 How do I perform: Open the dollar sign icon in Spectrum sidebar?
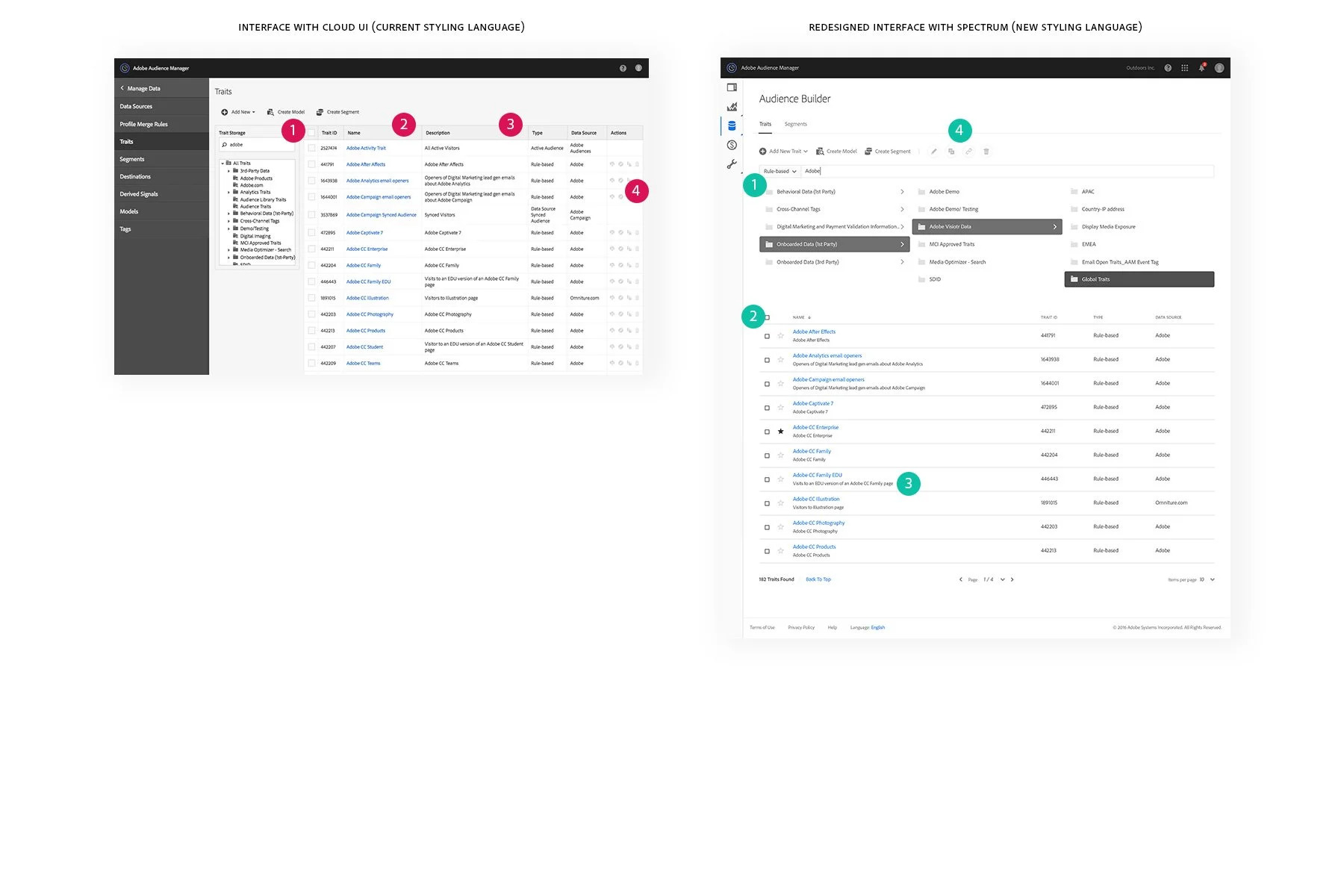pyautogui.click(x=732, y=145)
